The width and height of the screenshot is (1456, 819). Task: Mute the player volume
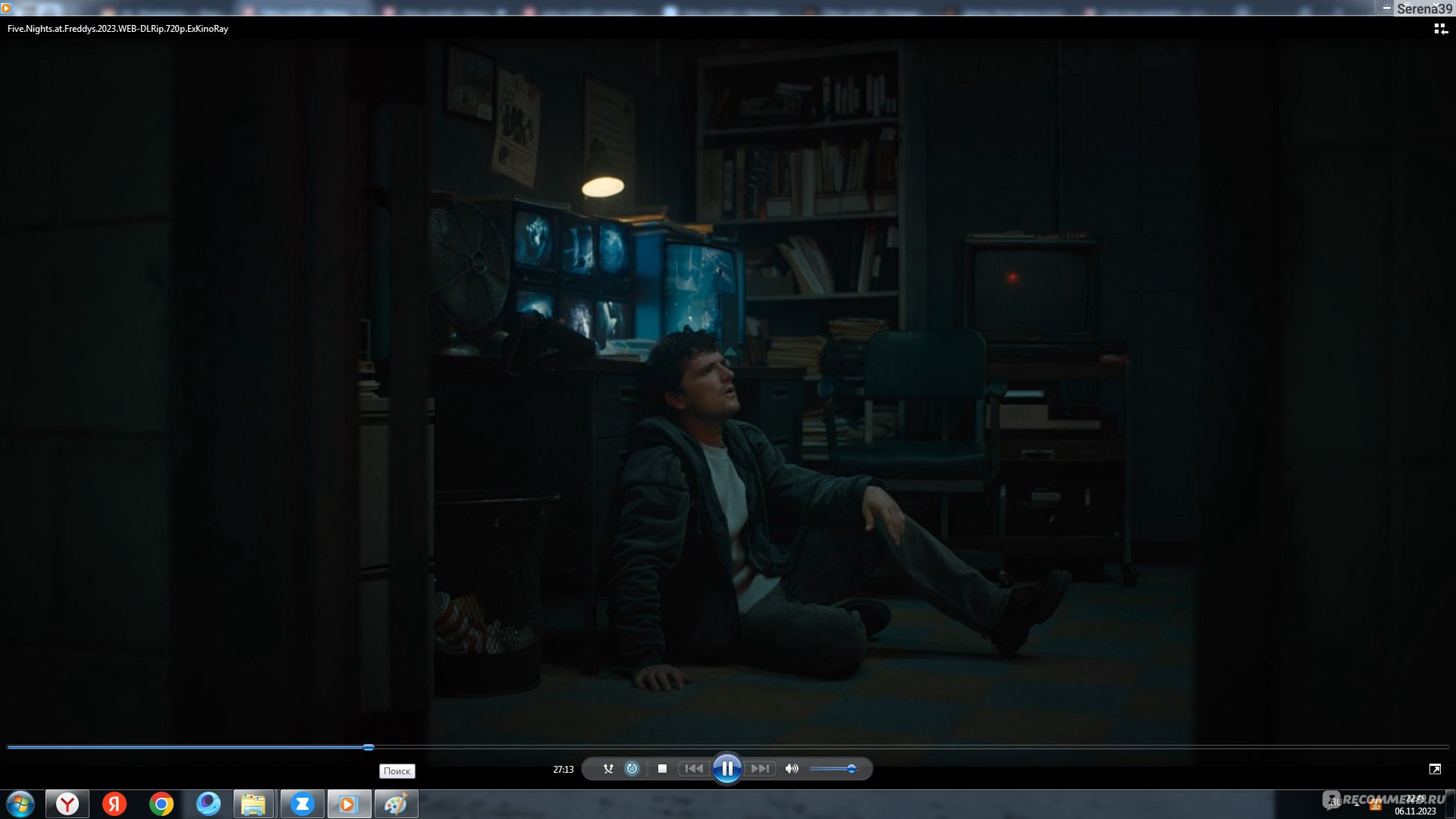792,769
